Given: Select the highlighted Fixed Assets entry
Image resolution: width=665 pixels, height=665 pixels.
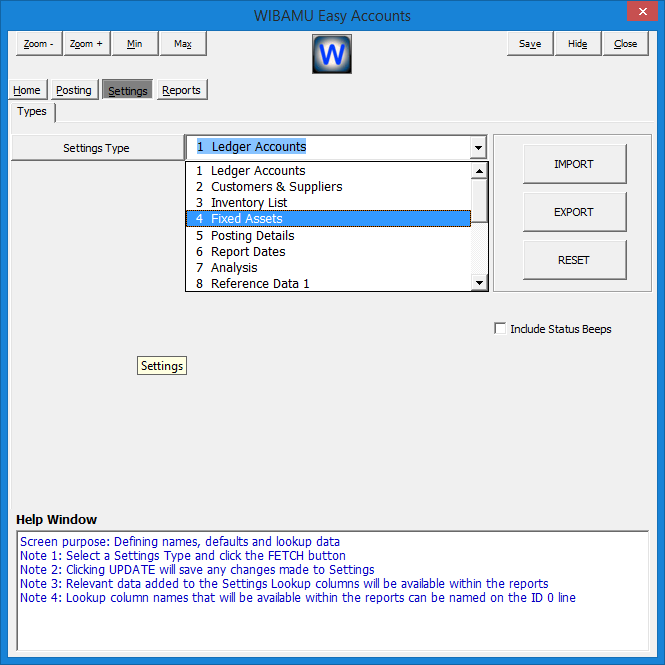Looking at the screenshot, I should tap(329, 219).
